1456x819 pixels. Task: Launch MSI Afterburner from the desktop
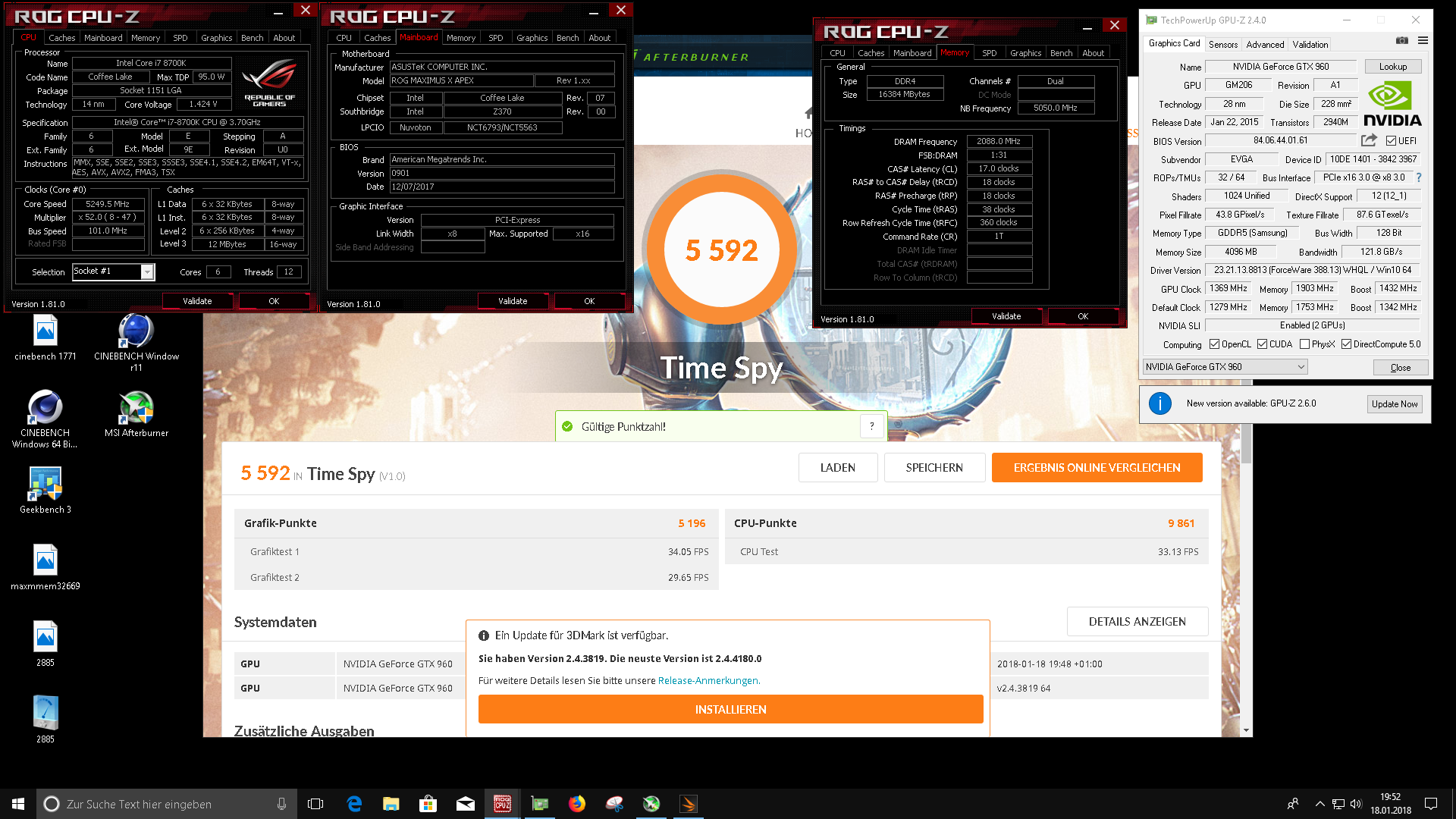click(x=136, y=415)
